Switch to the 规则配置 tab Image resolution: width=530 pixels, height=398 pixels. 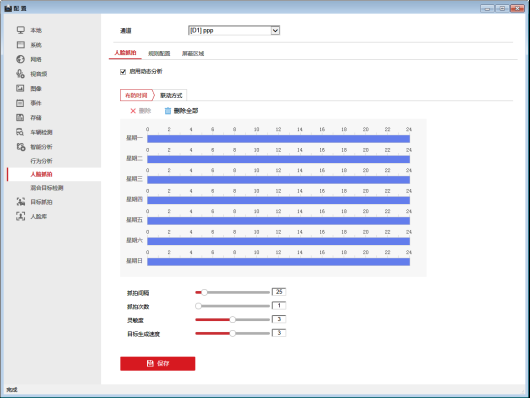pos(159,53)
